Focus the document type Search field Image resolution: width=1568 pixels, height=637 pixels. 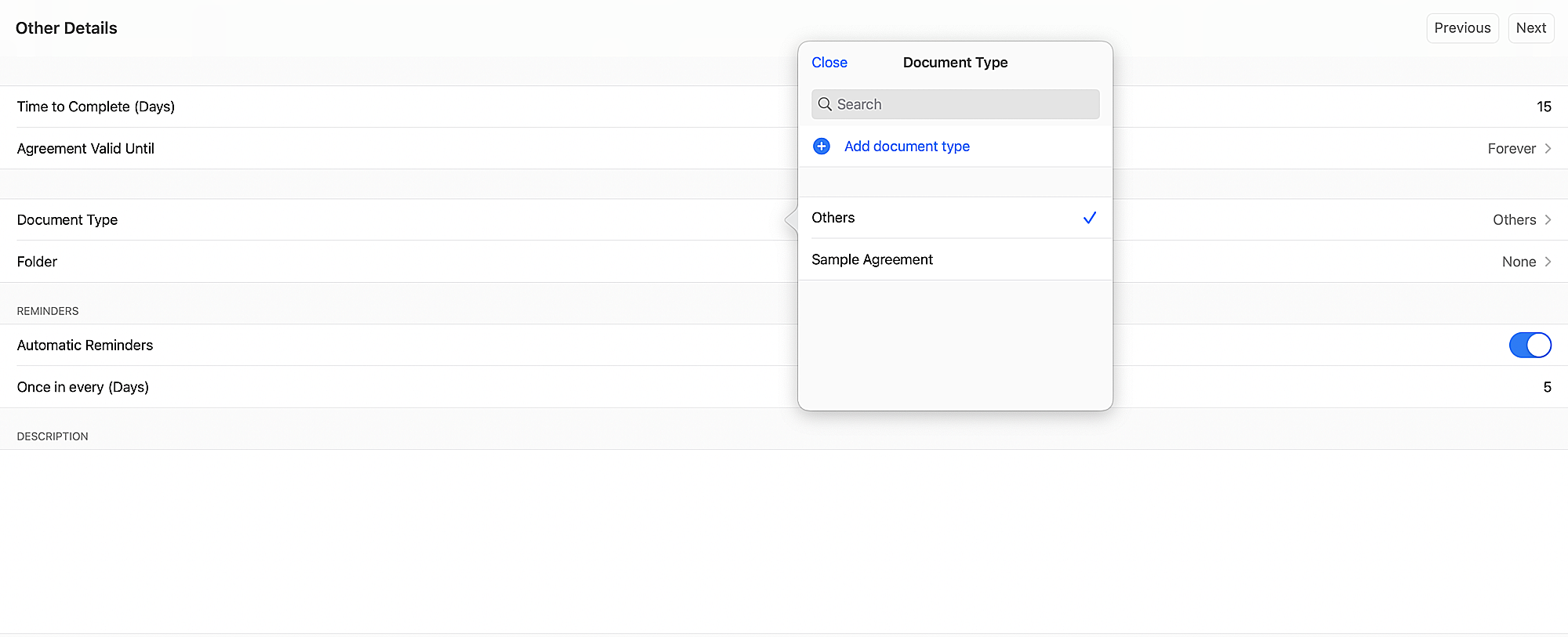pos(964,104)
